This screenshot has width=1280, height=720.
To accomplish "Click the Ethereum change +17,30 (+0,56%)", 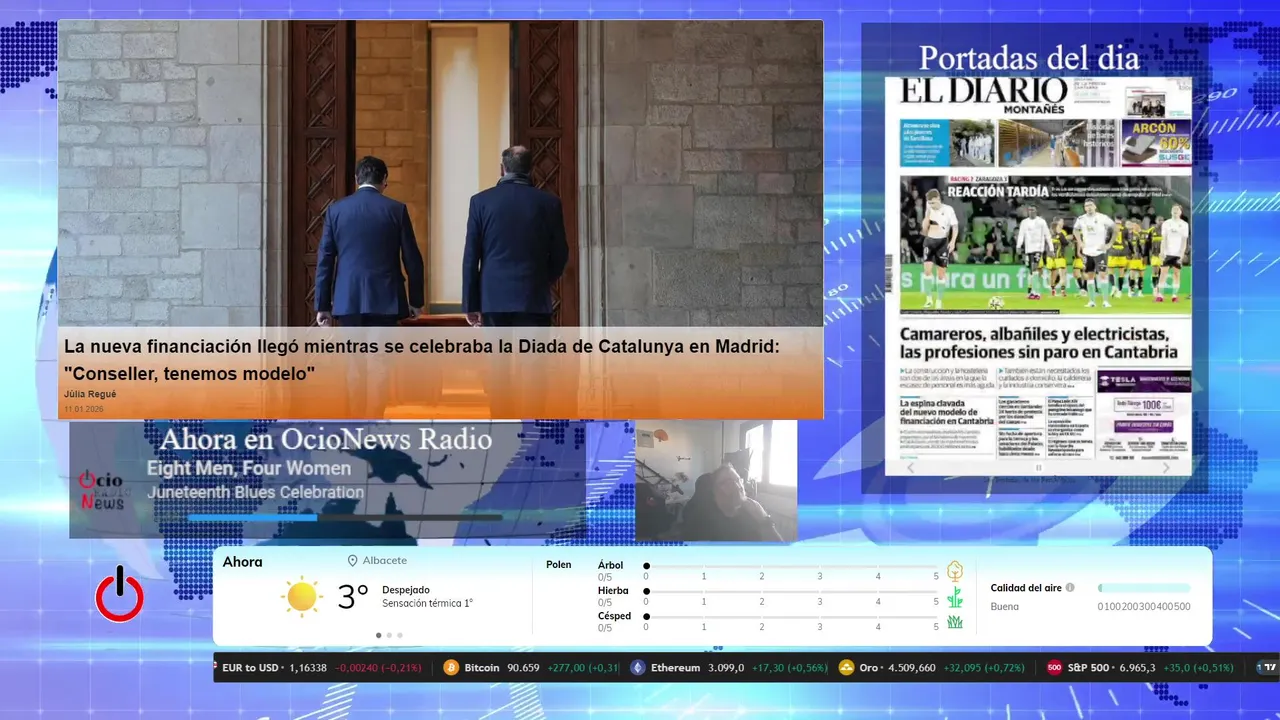I will [790, 668].
